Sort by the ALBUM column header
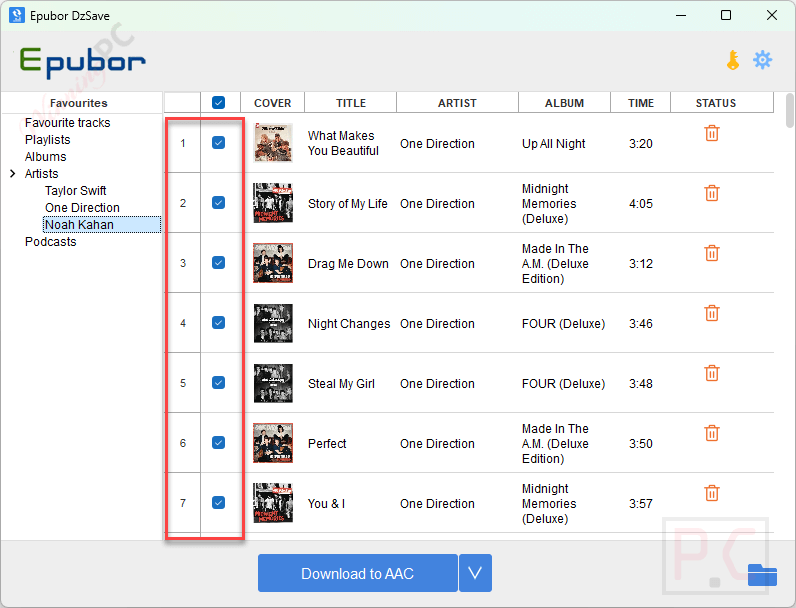796x608 pixels. tap(565, 103)
